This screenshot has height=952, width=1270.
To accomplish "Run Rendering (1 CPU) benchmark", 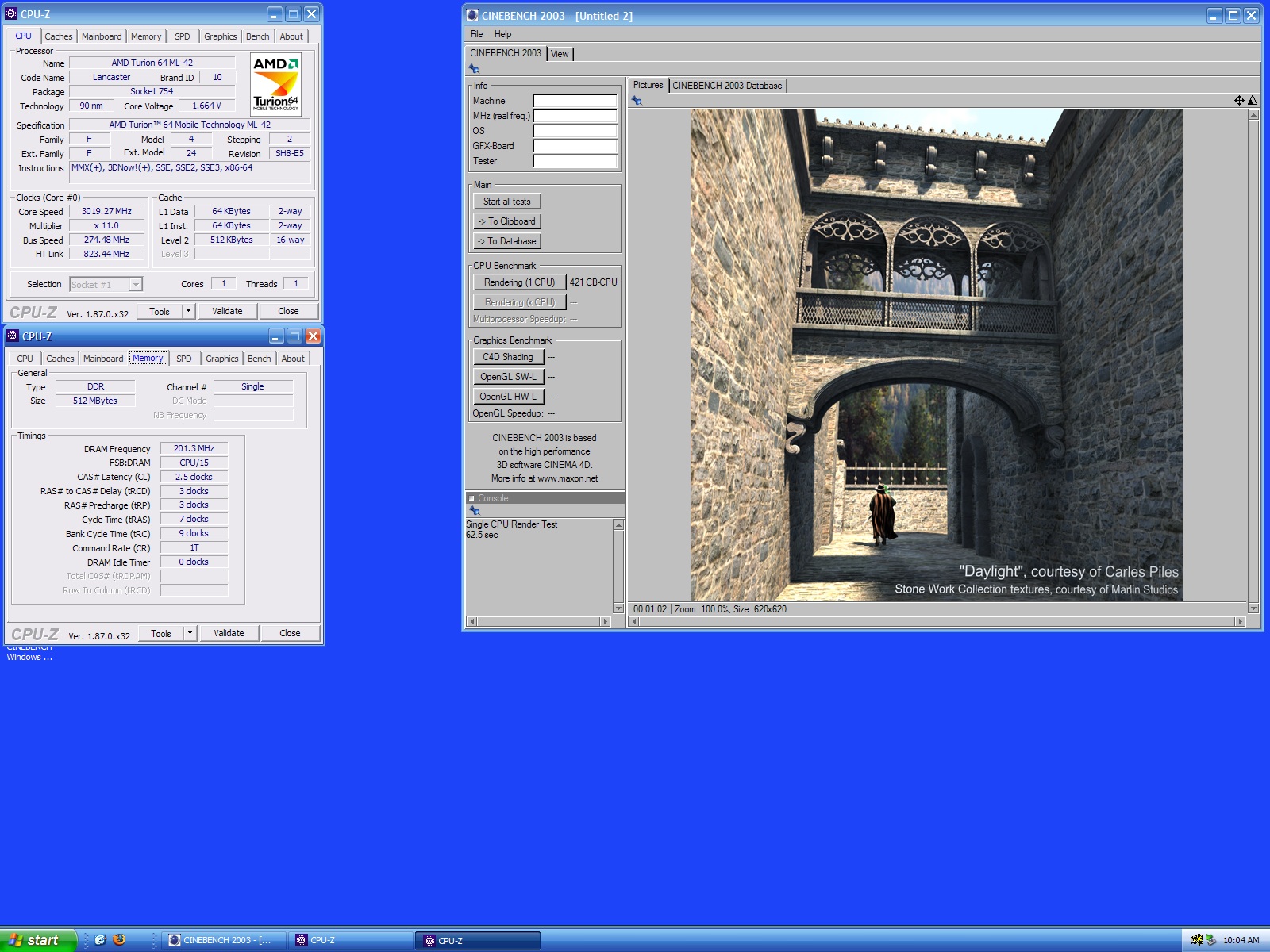I will click(x=520, y=282).
